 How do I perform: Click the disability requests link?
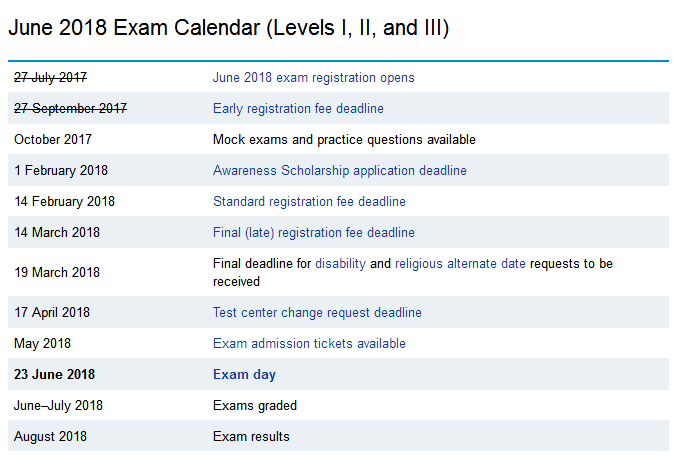[340, 264]
